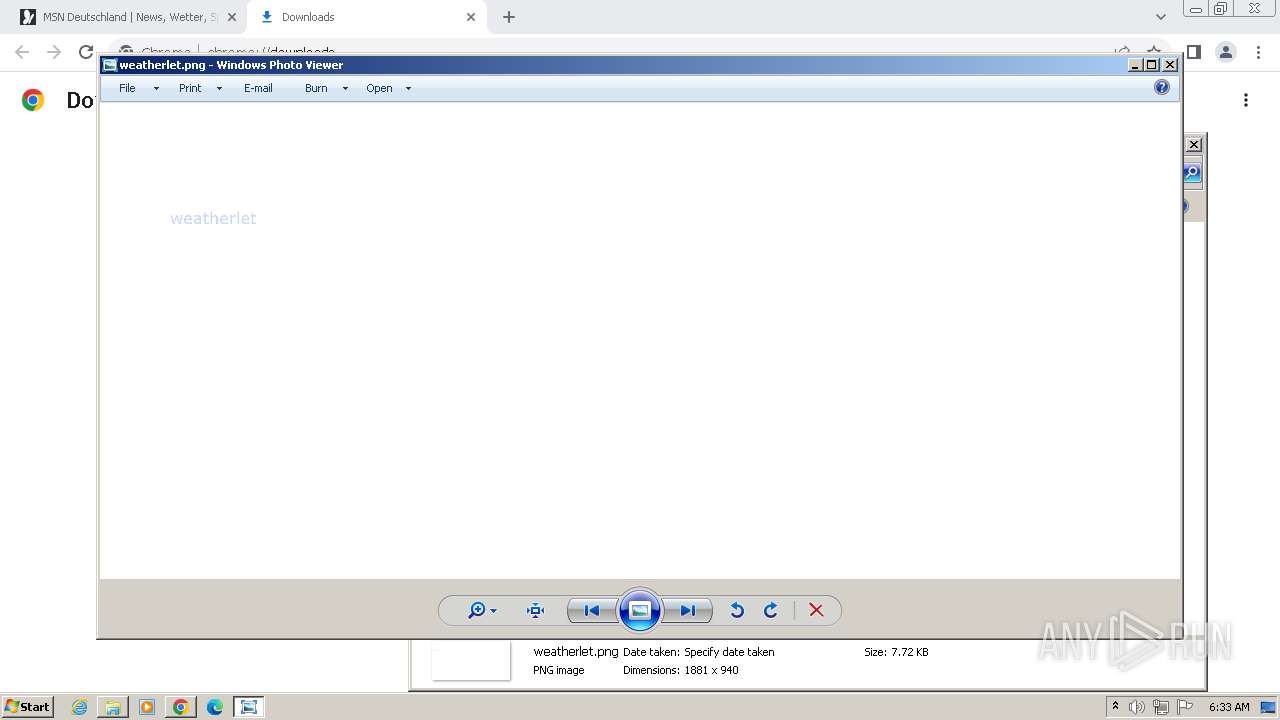Click Chrome forward arrow
This screenshot has width=1280, height=720.
(x=54, y=52)
